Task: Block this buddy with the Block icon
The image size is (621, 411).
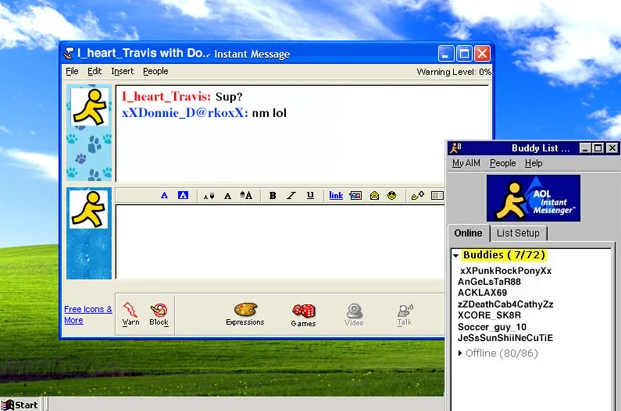Action: (159, 310)
